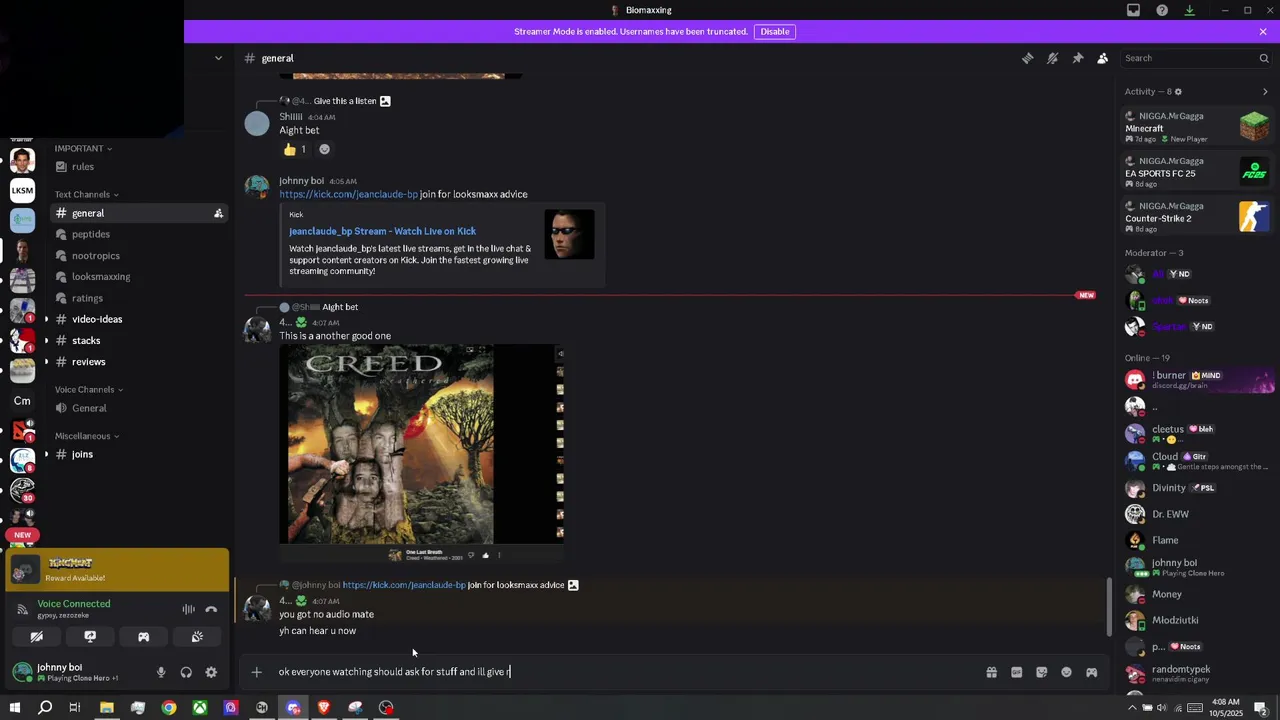This screenshot has width=1280, height=720.
Task: Show hidden tray icons chevron
Action: (x=1132, y=708)
